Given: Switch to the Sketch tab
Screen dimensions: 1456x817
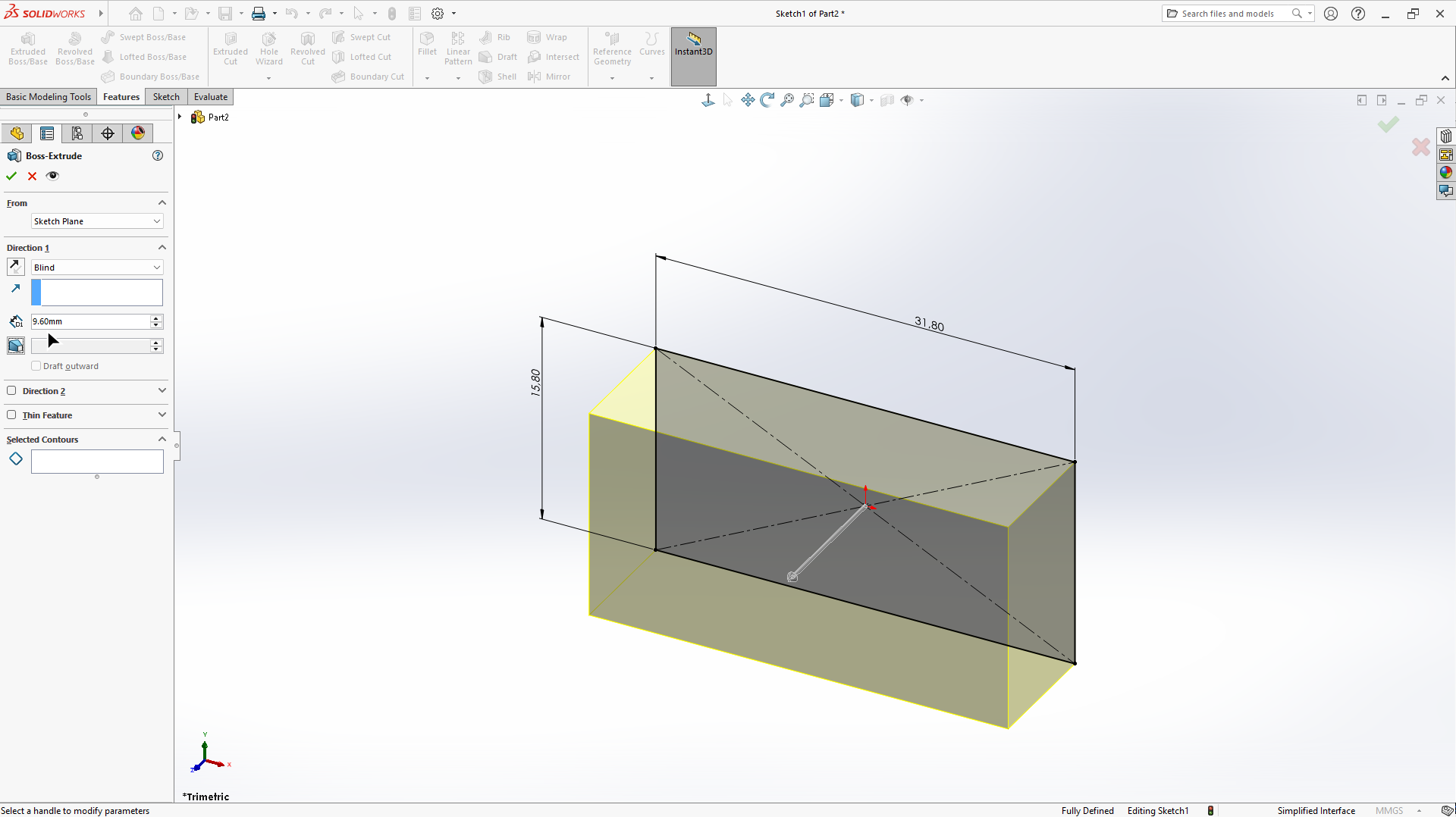Looking at the screenshot, I should click(x=166, y=97).
